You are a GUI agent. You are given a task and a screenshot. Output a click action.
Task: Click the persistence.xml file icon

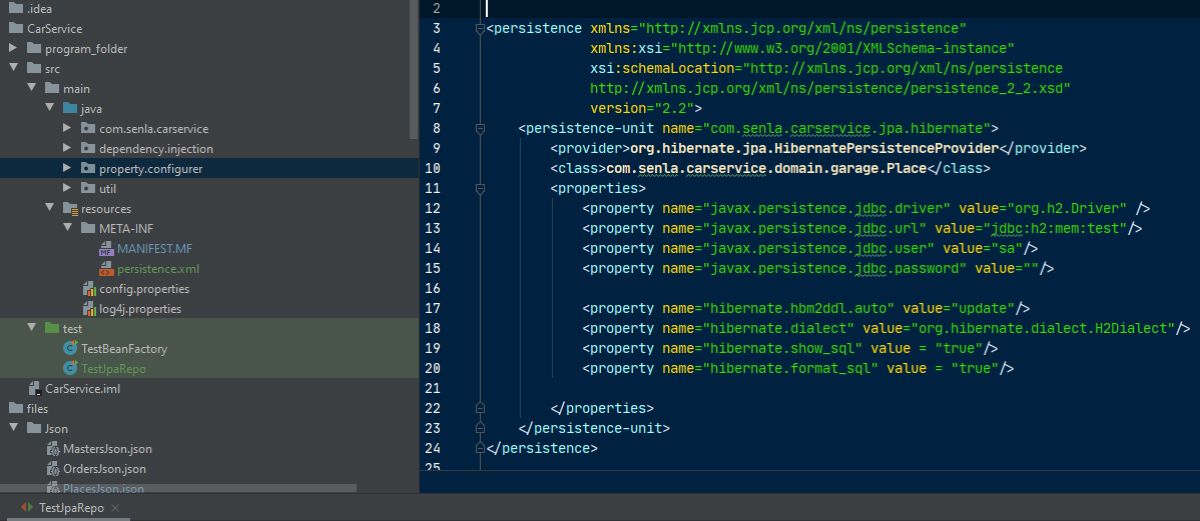pyautogui.click(x=106, y=269)
